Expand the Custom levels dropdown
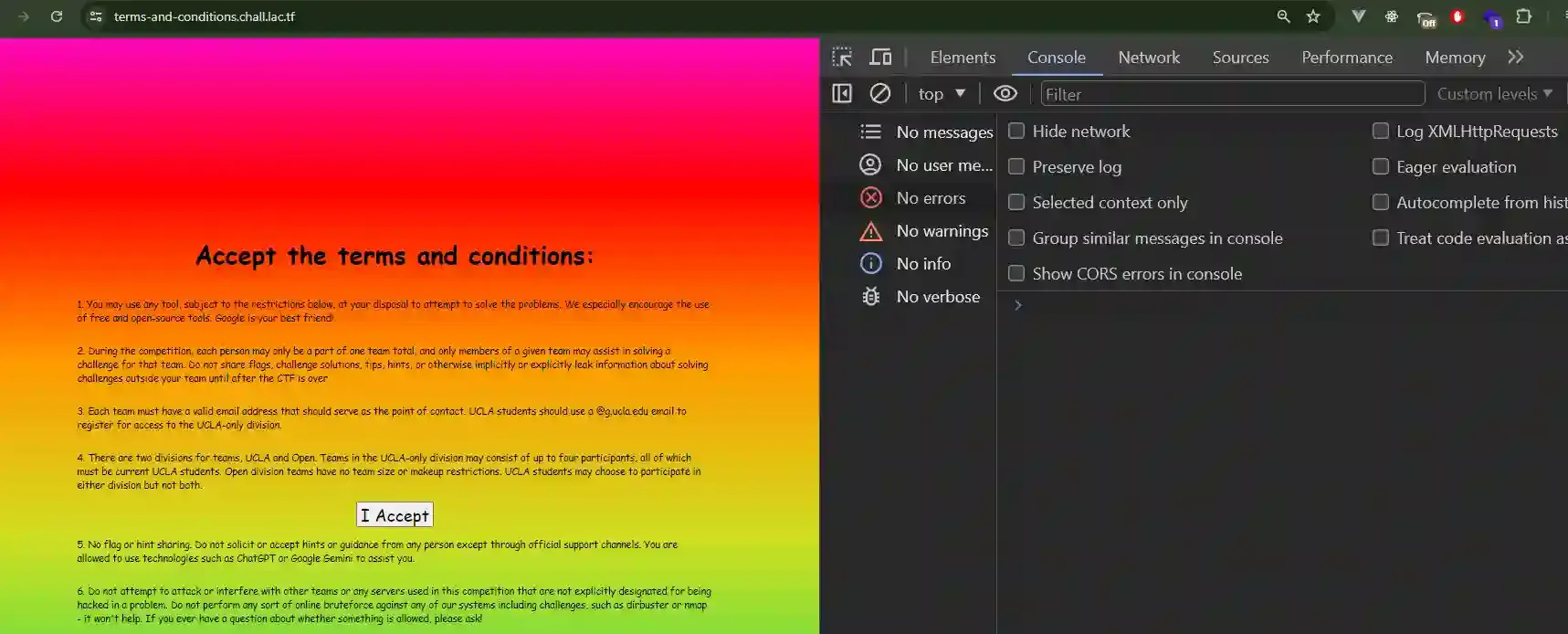The height and width of the screenshot is (634, 1568). [1494, 93]
